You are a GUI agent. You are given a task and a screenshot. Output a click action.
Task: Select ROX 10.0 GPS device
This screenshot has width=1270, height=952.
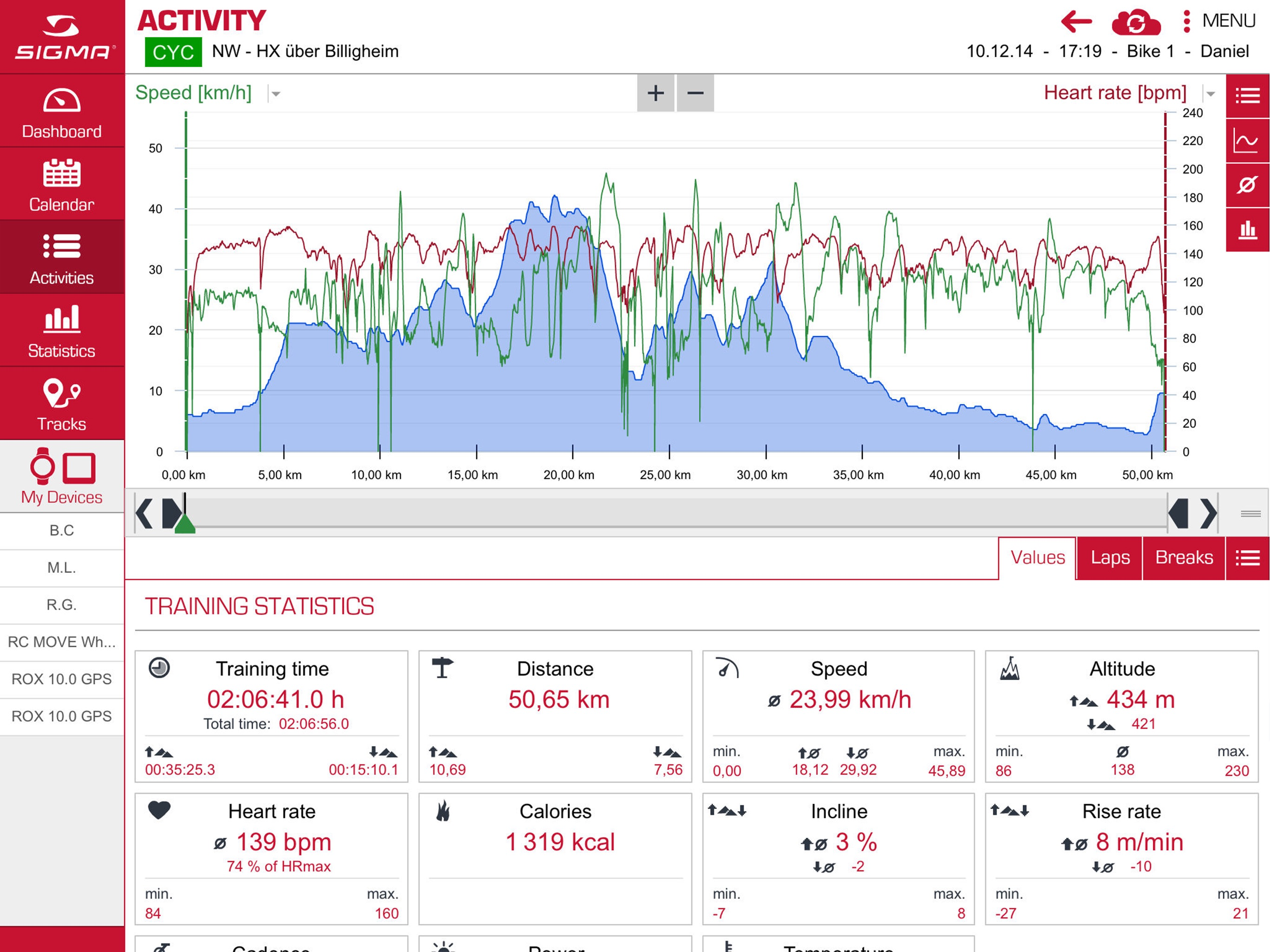(62, 679)
